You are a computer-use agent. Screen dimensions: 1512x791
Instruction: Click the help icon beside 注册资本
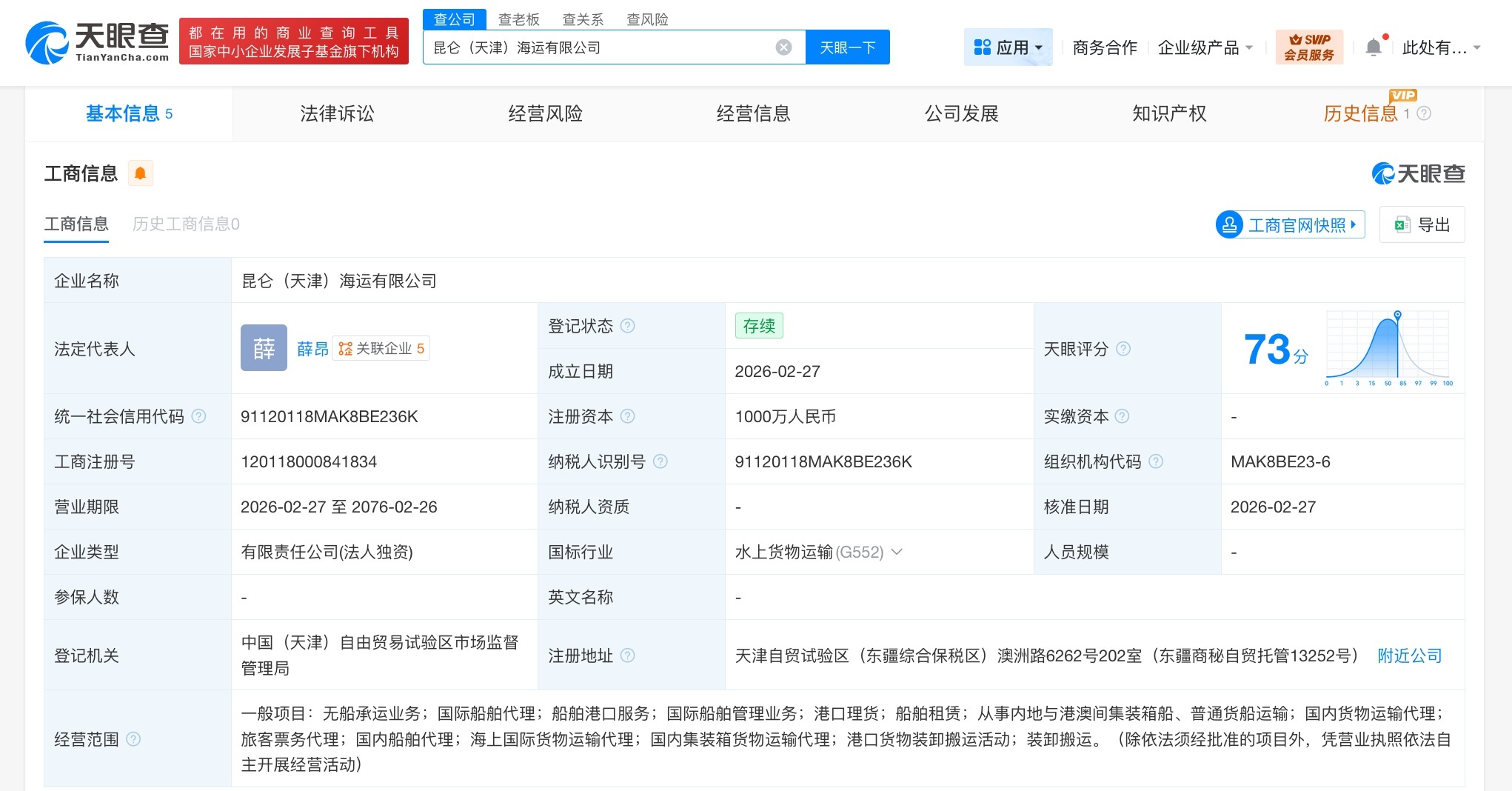(x=628, y=416)
